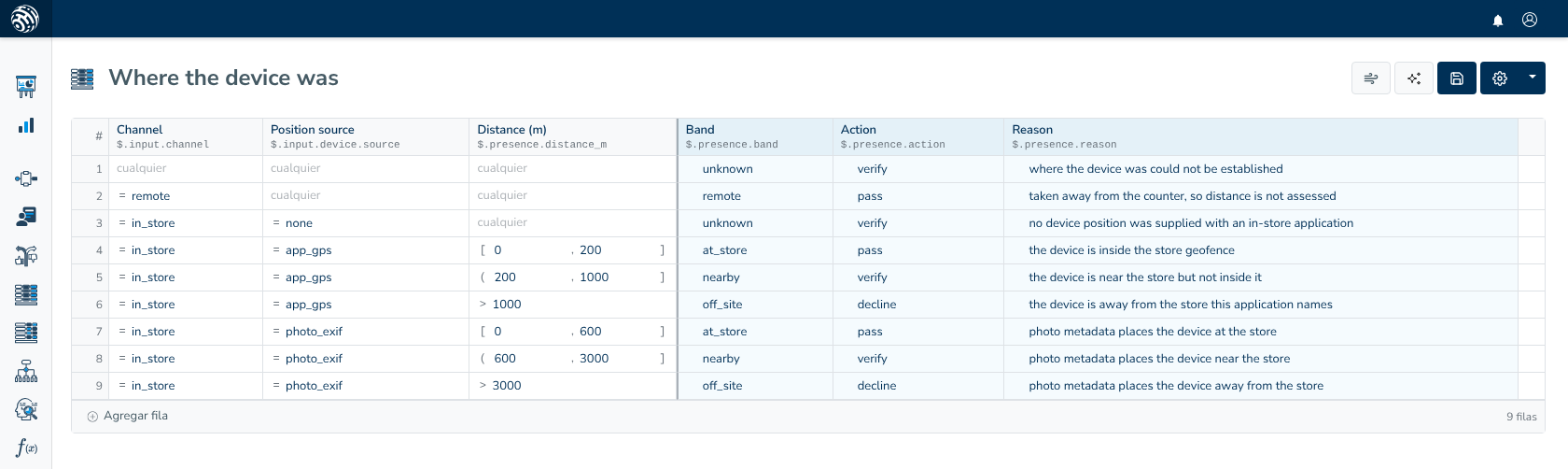Screen dimensions: 1568x469
Task: Open the presentation dashboard sidebar icon
Action: [26, 87]
